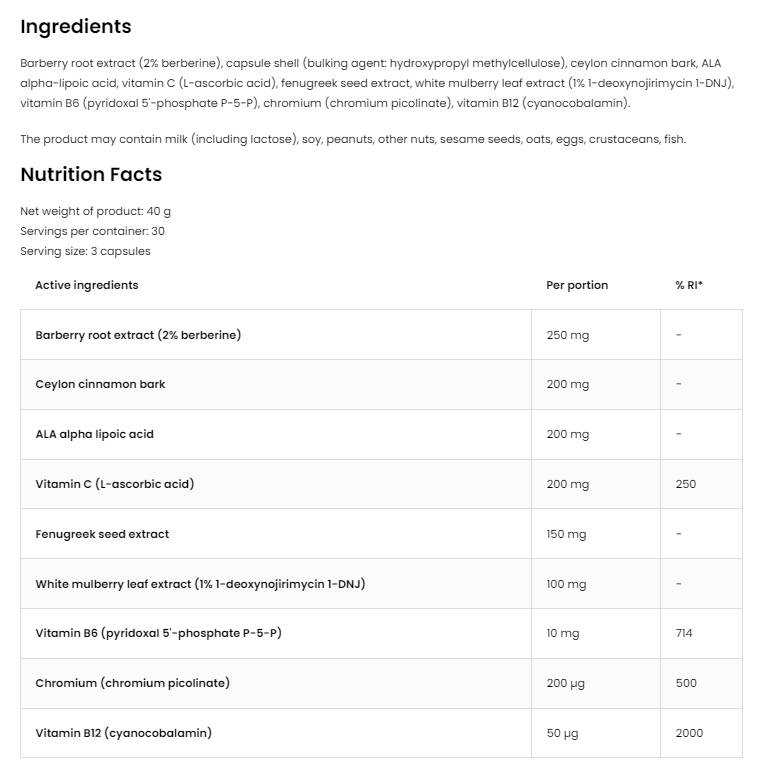Click the 'Servings per container: 30' text
Image resolution: width=762 pixels, height=777 pixels.
(92, 231)
